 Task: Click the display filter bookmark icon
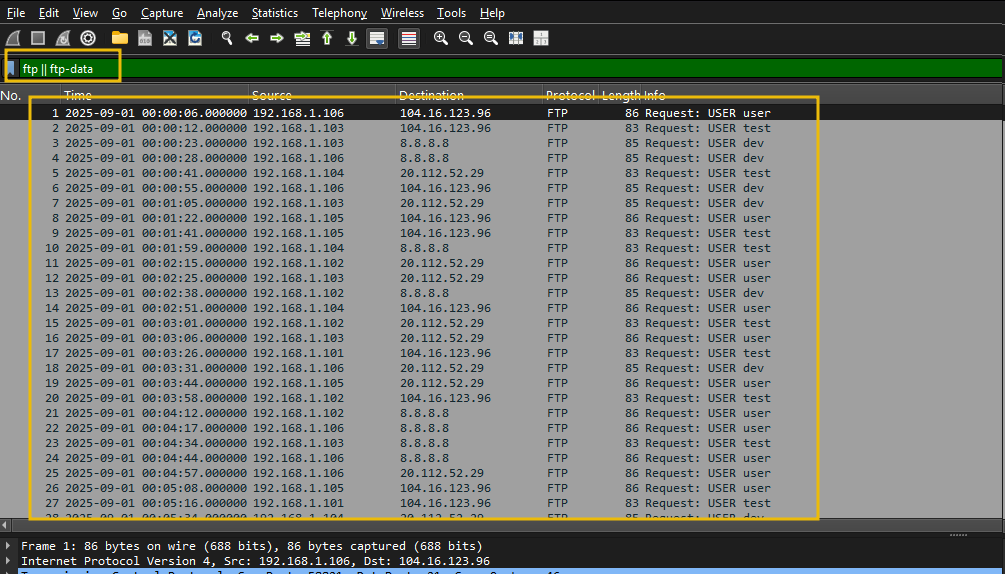point(11,68)
